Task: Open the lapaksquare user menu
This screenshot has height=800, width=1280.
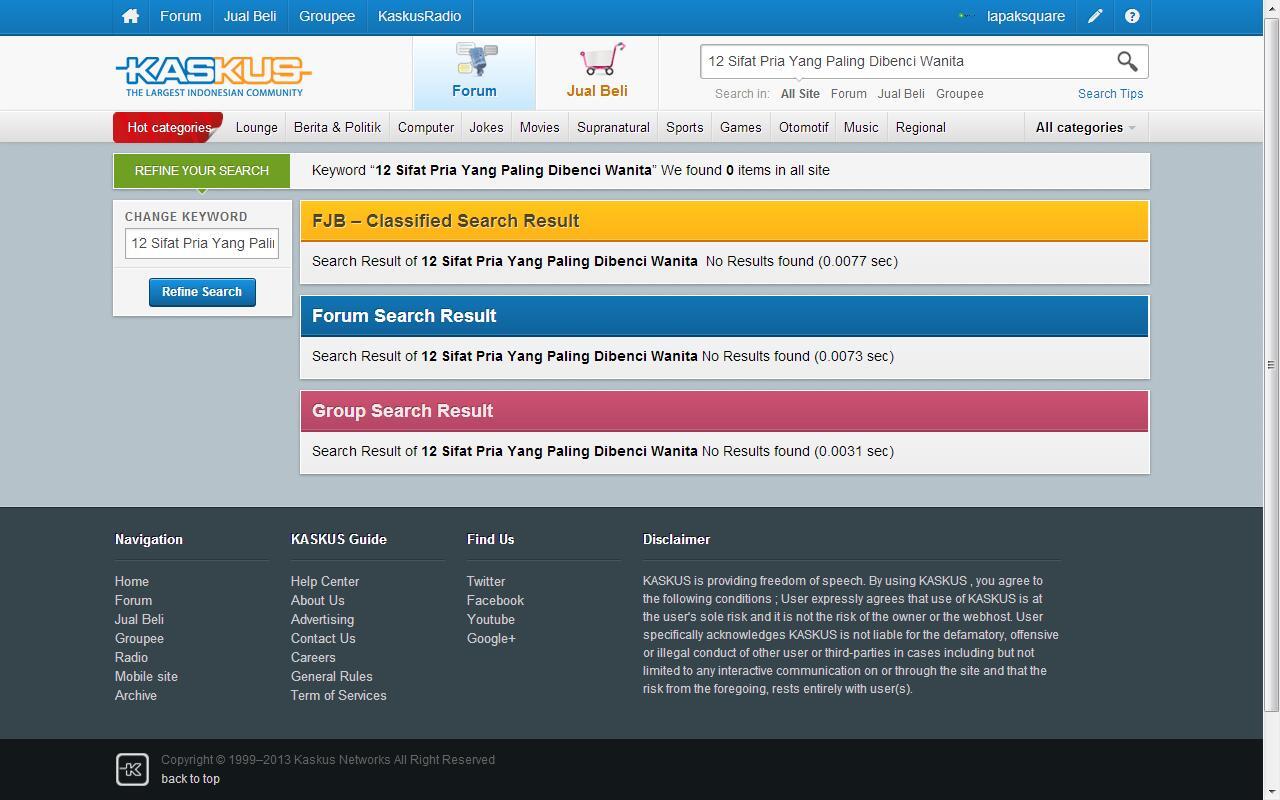Action: [x=1025, y=16]
